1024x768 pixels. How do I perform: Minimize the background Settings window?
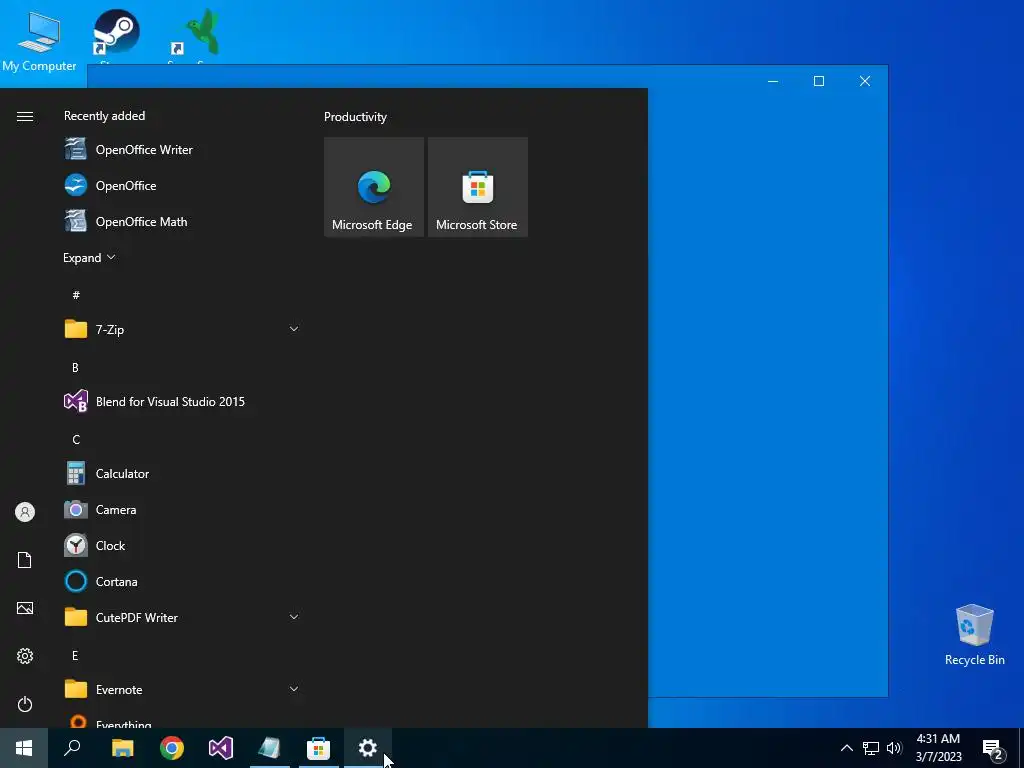coord(773,81)
